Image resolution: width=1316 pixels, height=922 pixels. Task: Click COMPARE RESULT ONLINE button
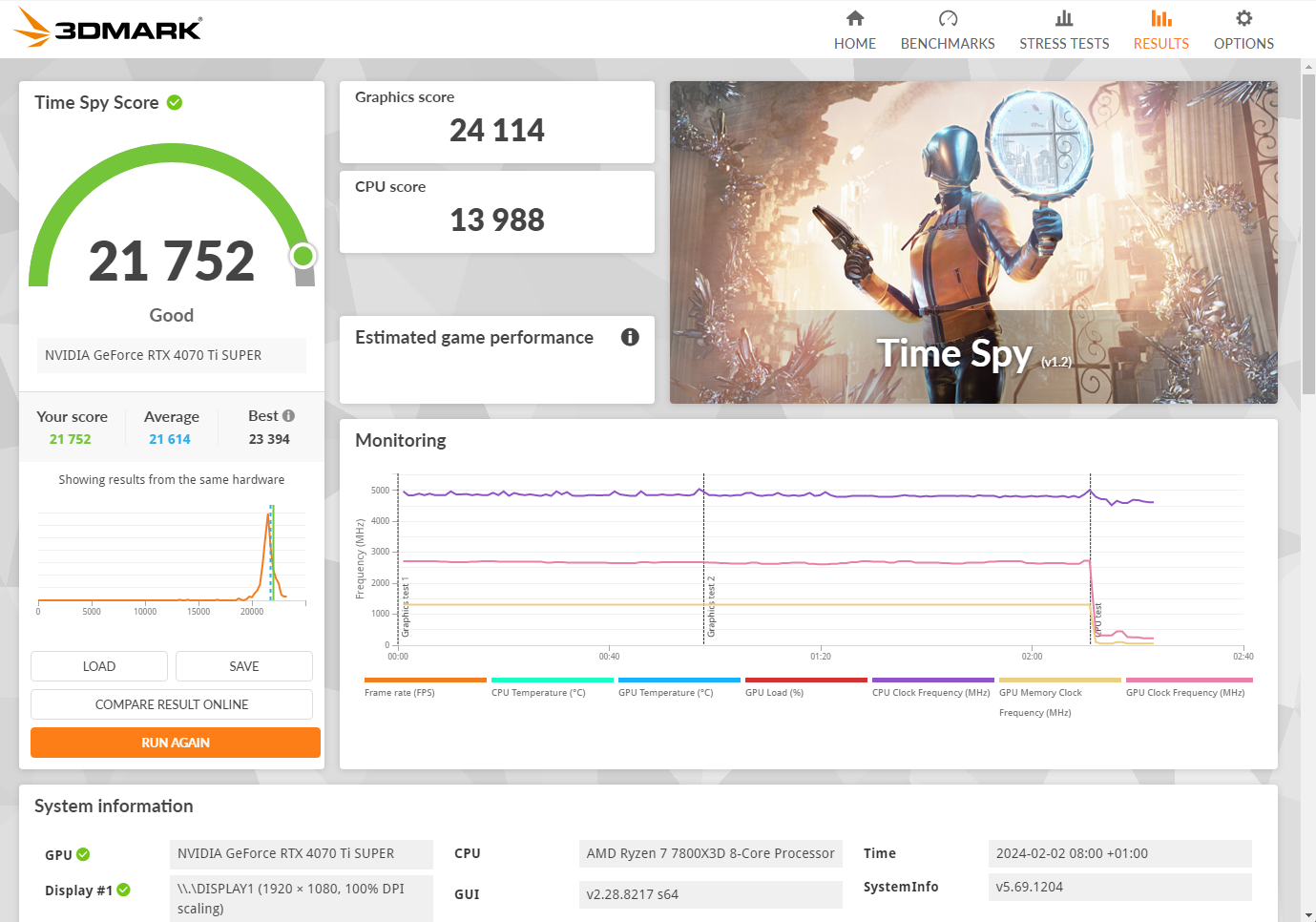click(172, 704)
